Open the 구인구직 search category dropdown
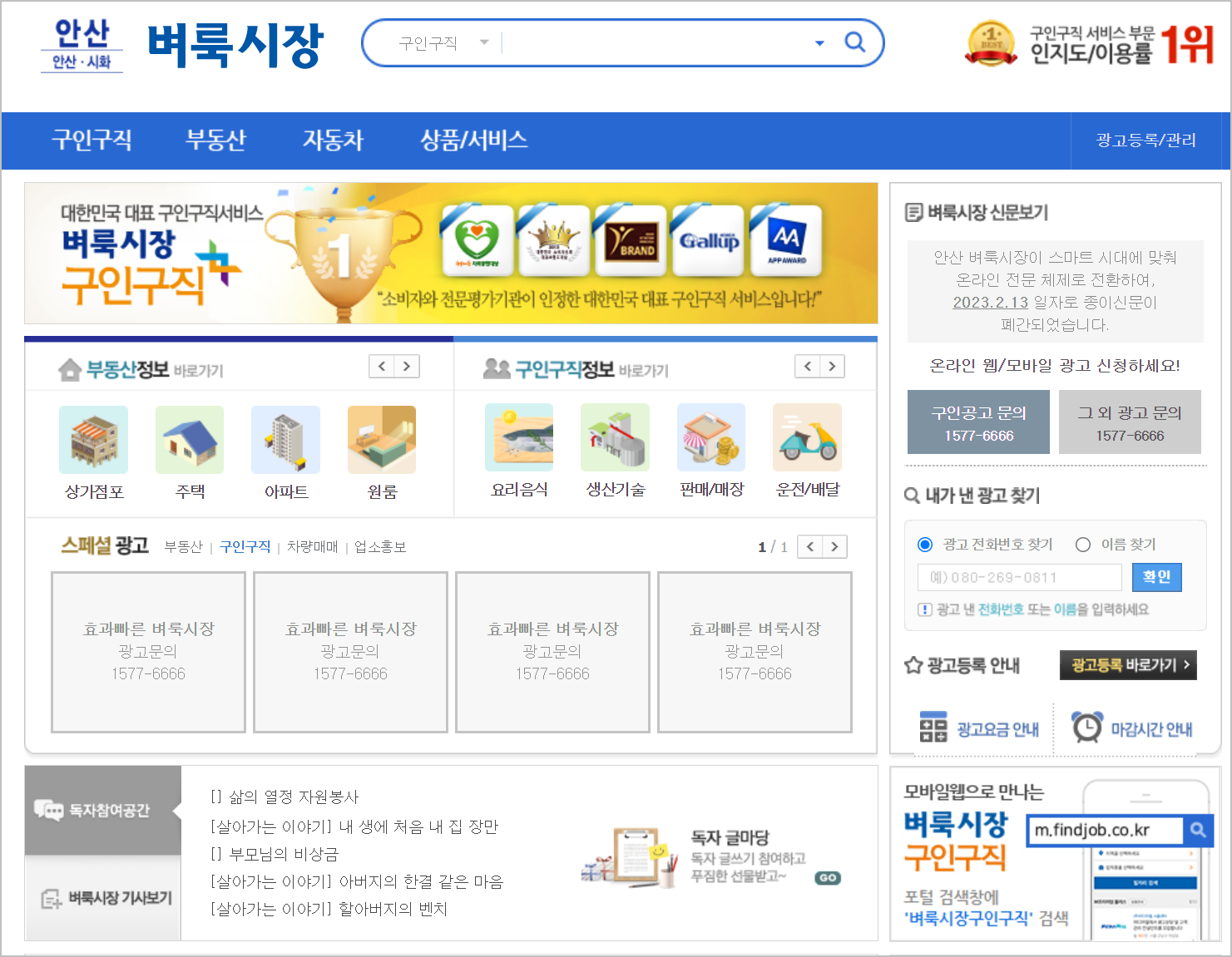 [x=444, y=42]
